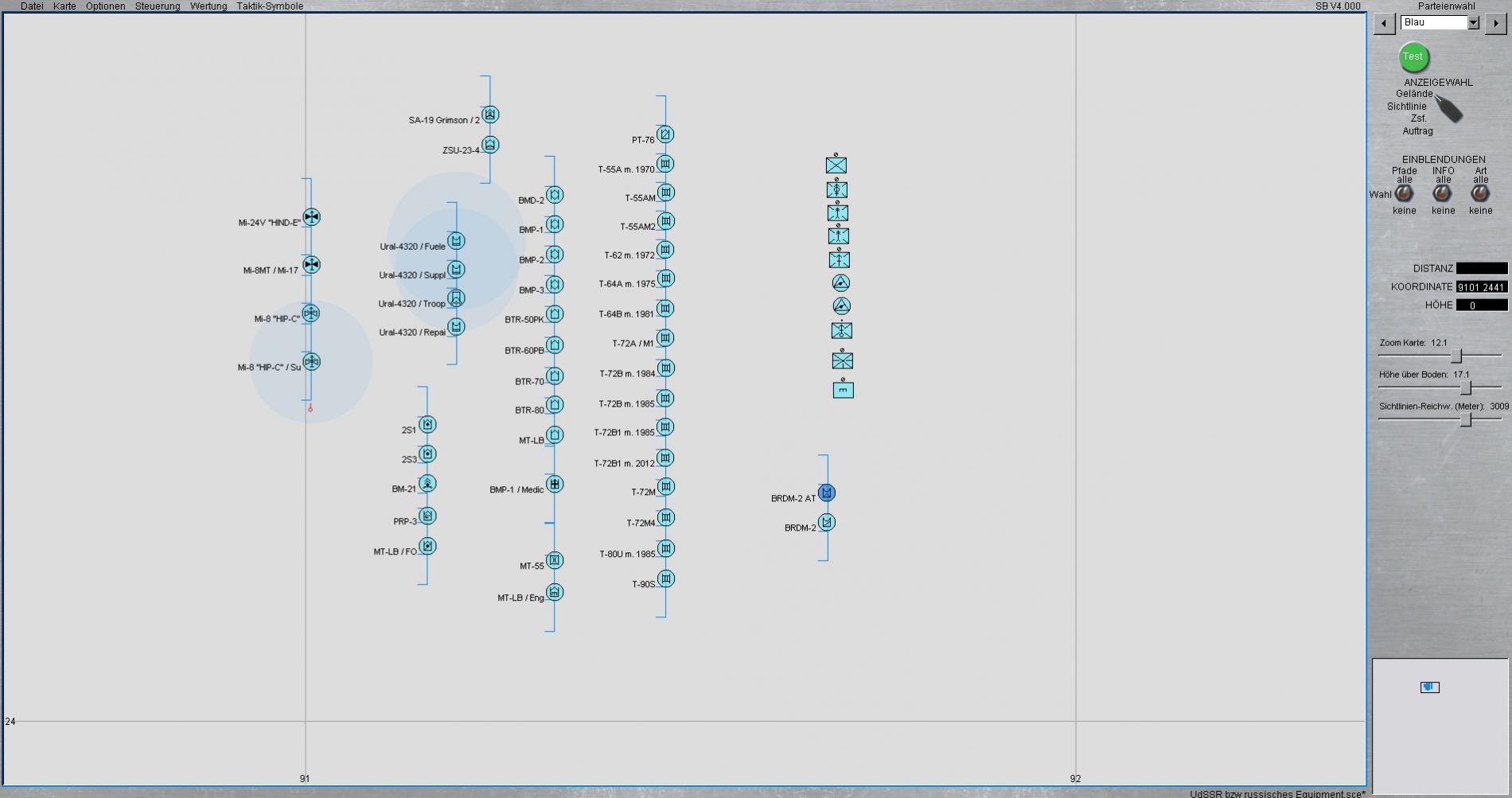1512x798 pixels.
Task: Go to the previous party with left arrow
Action: click(x=1384, y=23)
